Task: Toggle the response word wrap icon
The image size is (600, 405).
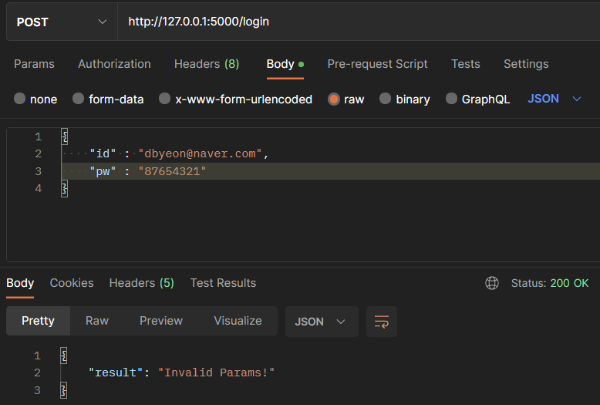Action: coord(382,322)
